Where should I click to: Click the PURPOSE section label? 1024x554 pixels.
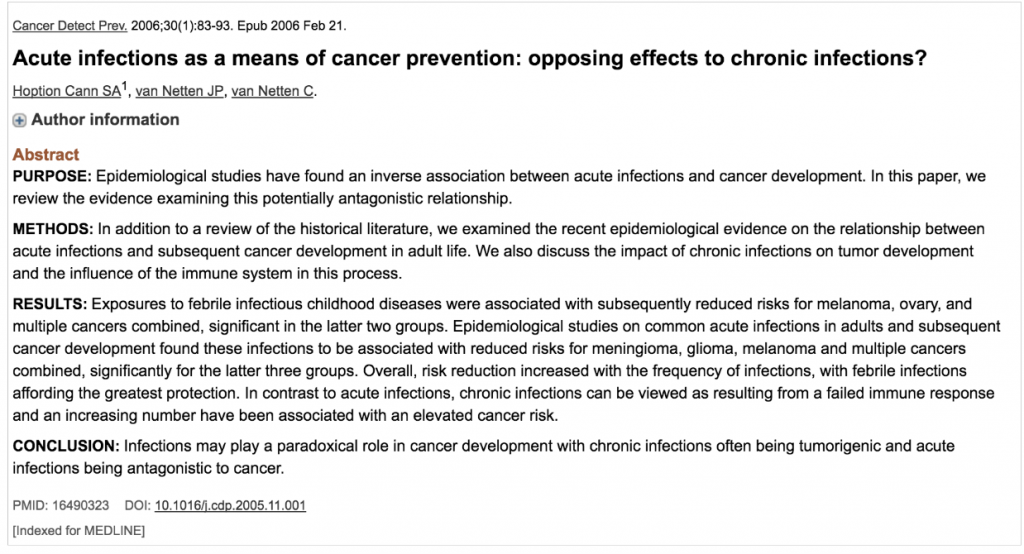tap(52, 176)
